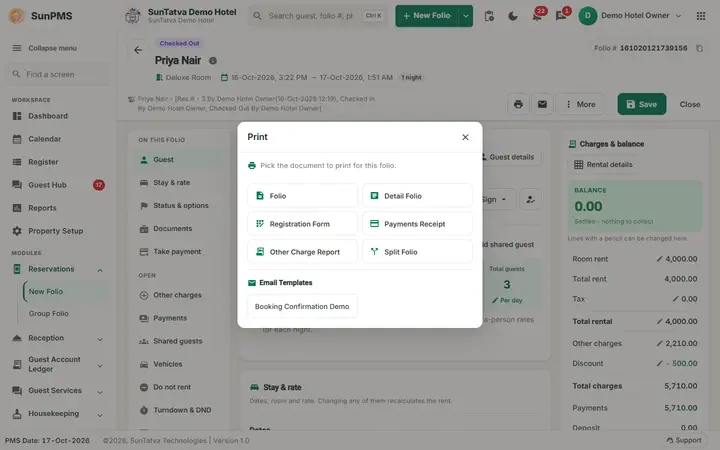Open the More options menu
Image resolution: width=720 pixels, height=450 pixels.
tap(580, 104)
